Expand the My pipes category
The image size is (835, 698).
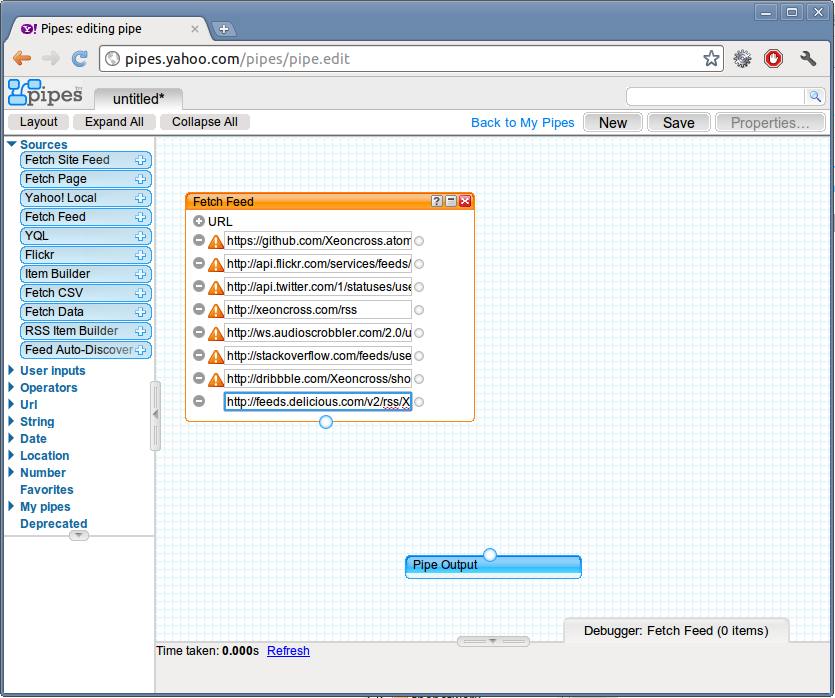pyautogui.click(x=11, y=506)
